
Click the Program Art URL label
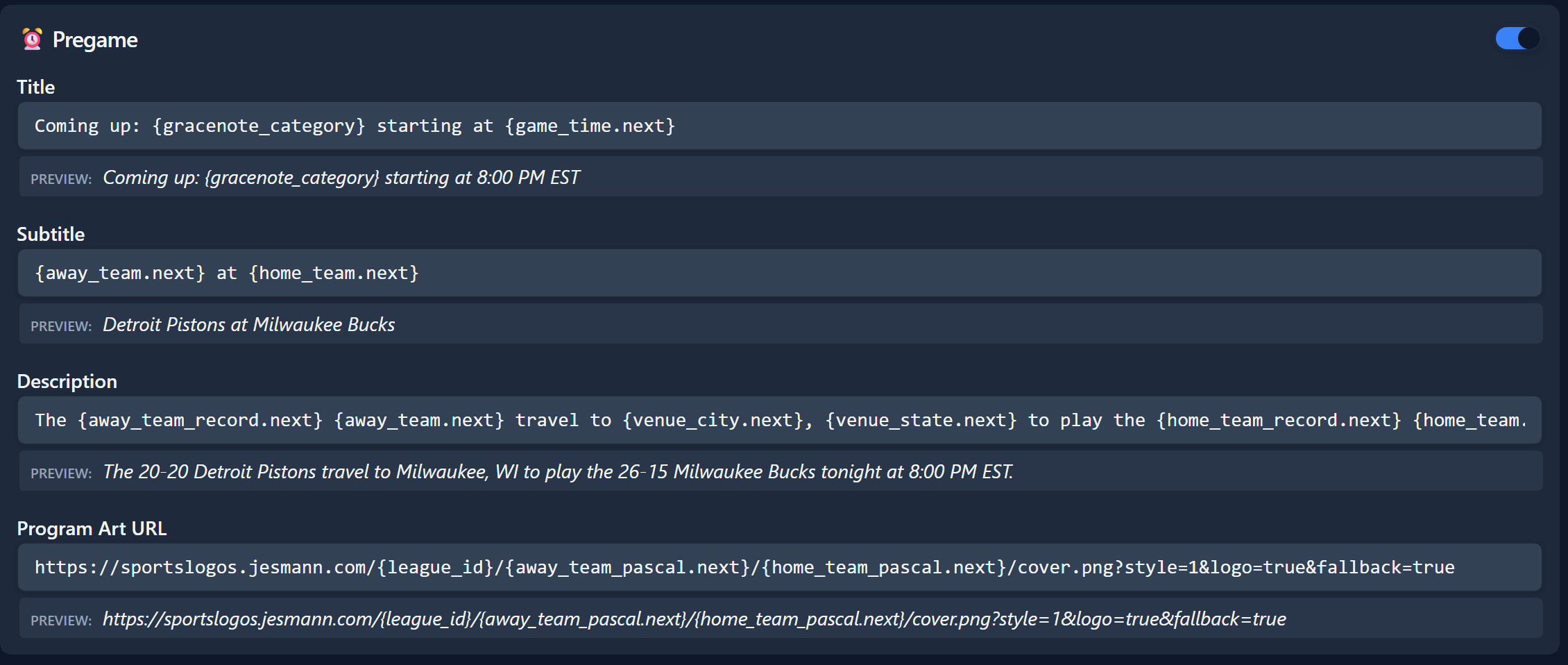(x=92, y=529)
